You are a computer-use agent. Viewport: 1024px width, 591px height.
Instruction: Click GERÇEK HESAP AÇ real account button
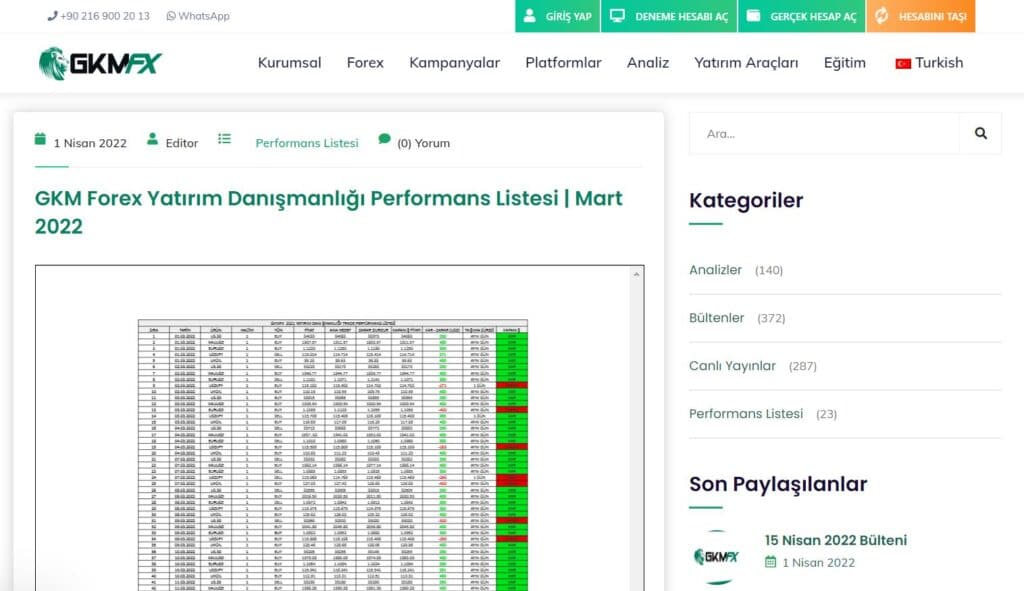pos(801,16)
